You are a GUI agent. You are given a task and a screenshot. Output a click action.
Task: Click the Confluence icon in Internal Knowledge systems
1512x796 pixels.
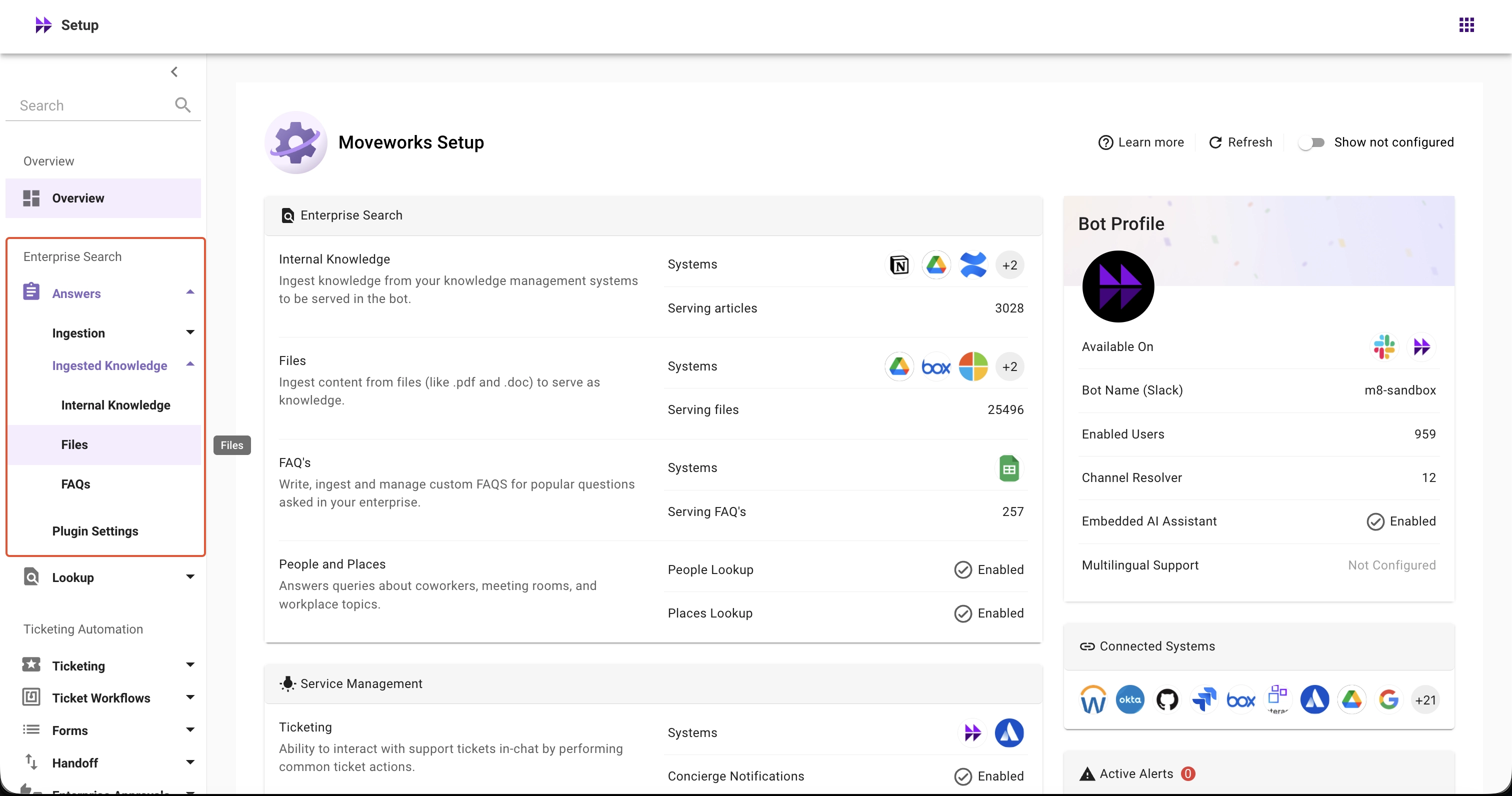point(972,264)
